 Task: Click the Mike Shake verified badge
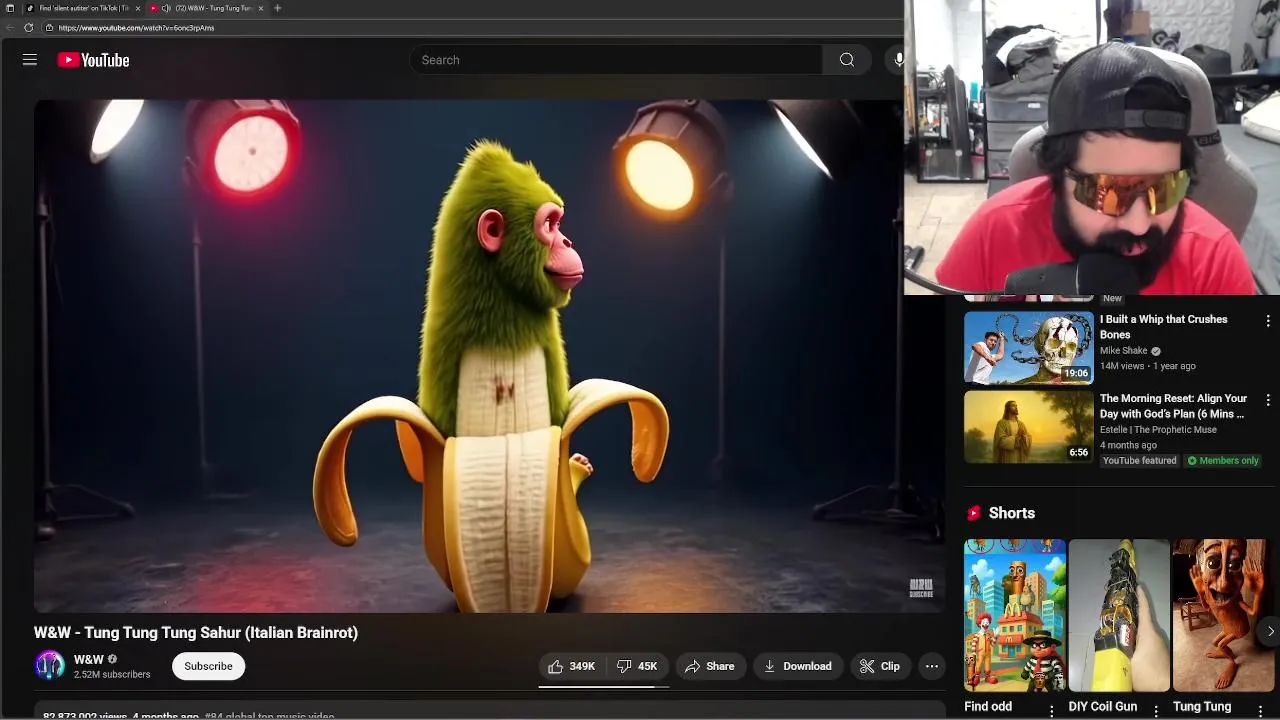tap(1156, 351)
